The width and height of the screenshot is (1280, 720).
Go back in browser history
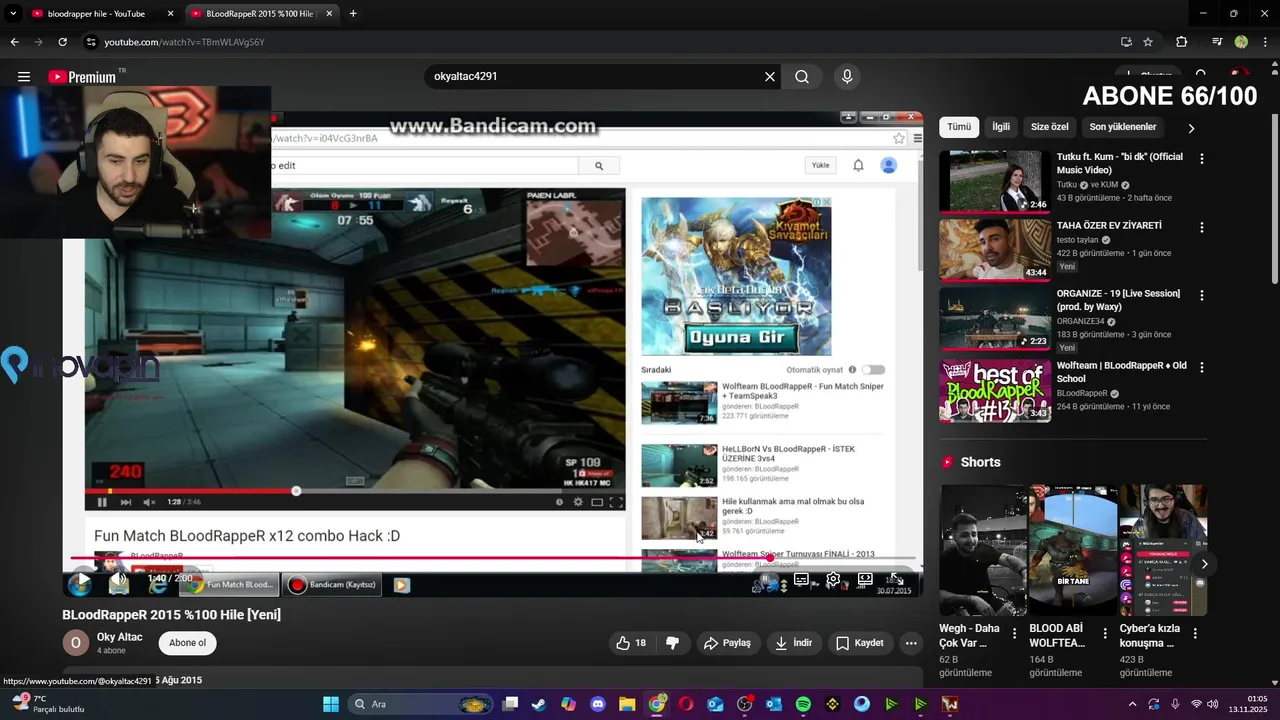coord(14,42)
